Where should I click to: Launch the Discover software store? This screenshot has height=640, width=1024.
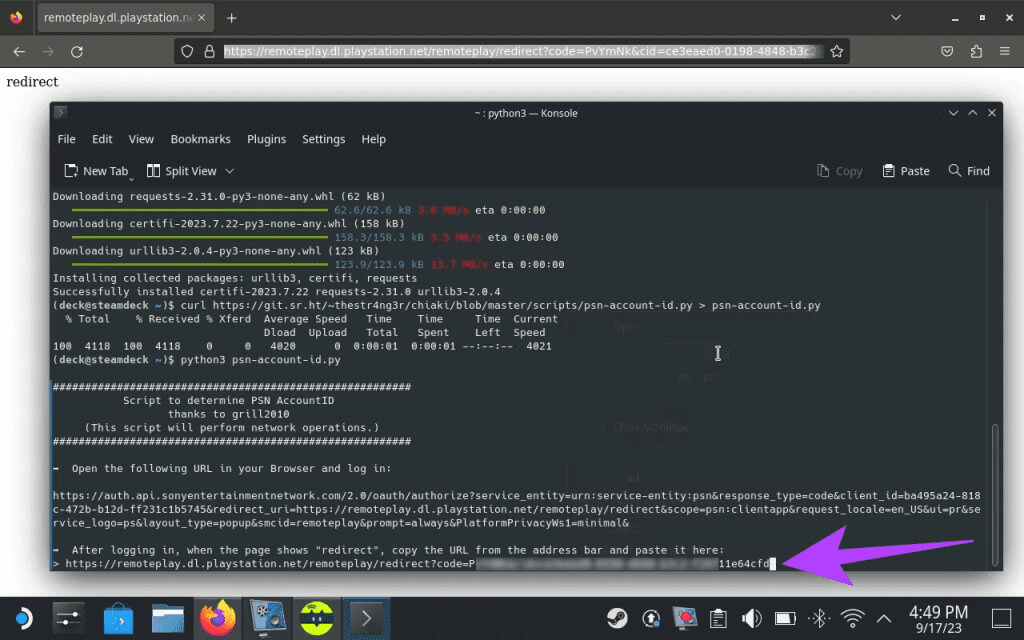coord(118,618)
